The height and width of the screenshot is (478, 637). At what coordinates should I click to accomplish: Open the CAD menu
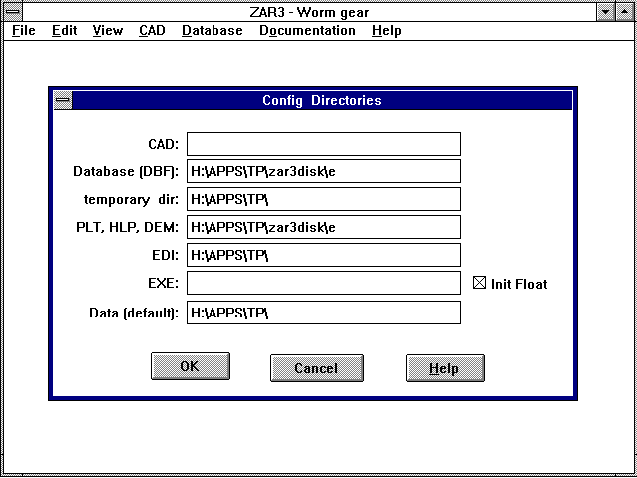point(152,30)
